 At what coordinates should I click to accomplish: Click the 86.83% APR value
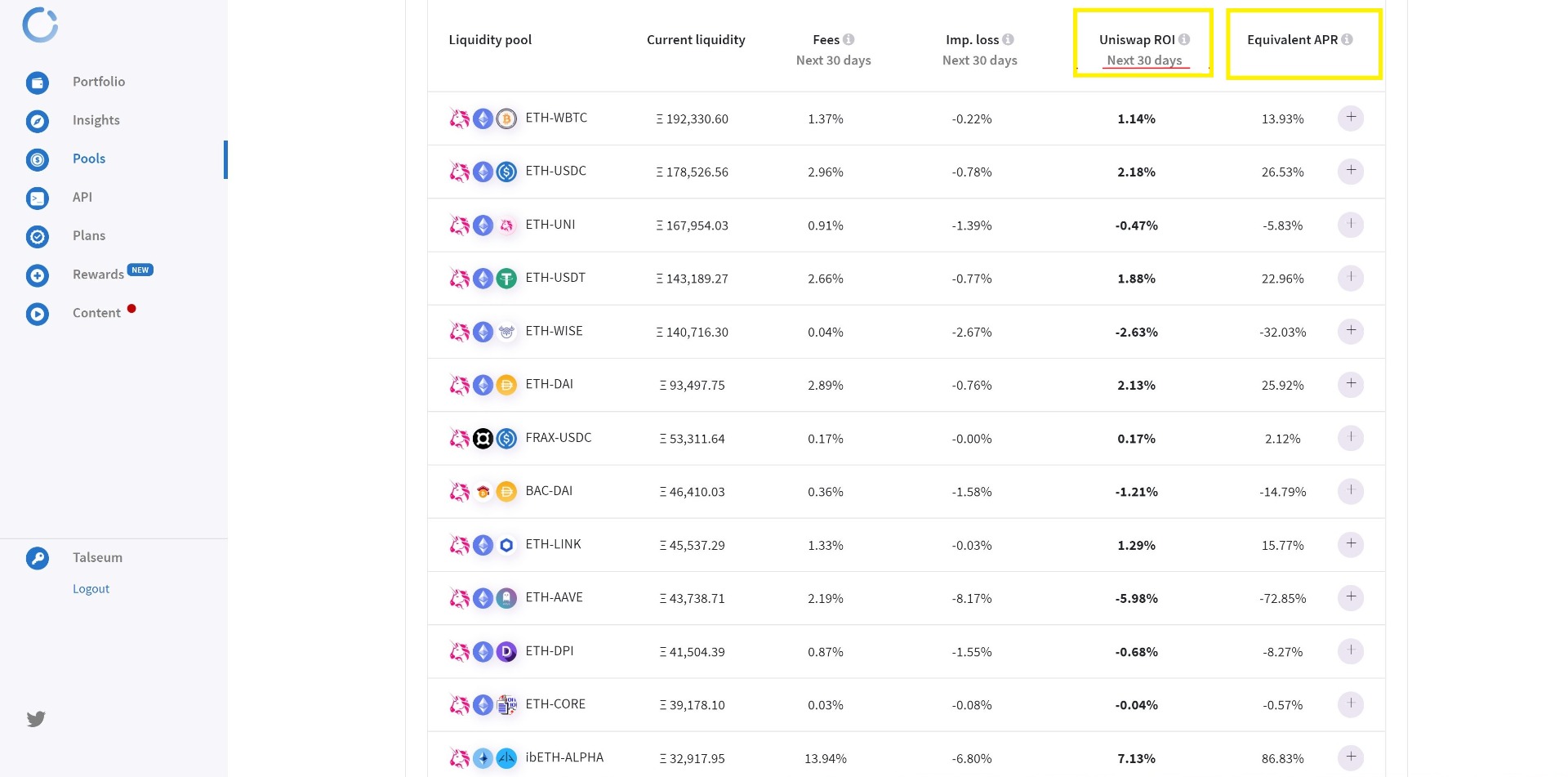(1282, 759)
